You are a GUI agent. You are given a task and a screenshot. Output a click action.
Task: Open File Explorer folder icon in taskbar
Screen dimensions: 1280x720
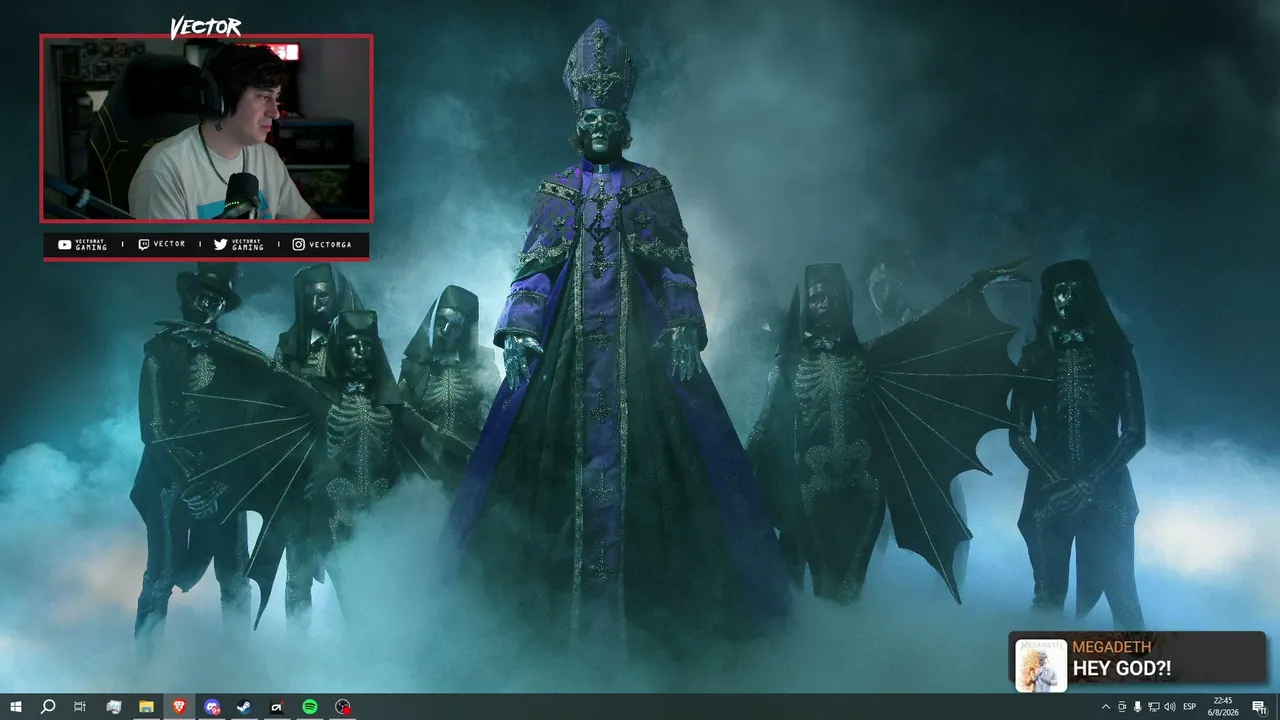[x=146, y=707]
